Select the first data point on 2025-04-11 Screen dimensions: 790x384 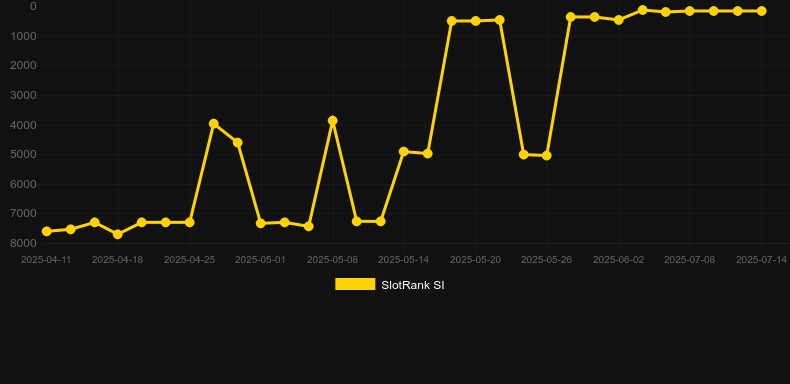tap(46, 231)
